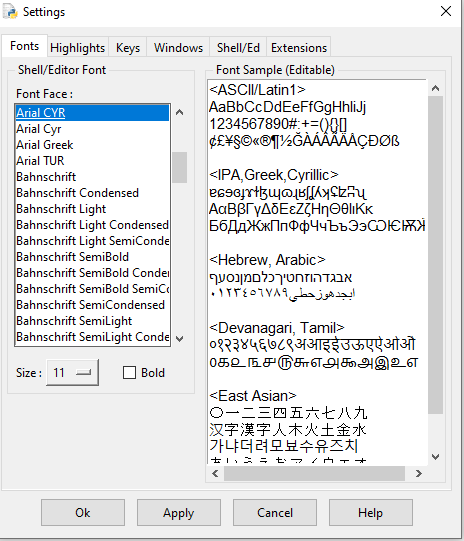
Task: Click the 1234567890 sample line
Action: pyautogui.click(x=278, y=124)
